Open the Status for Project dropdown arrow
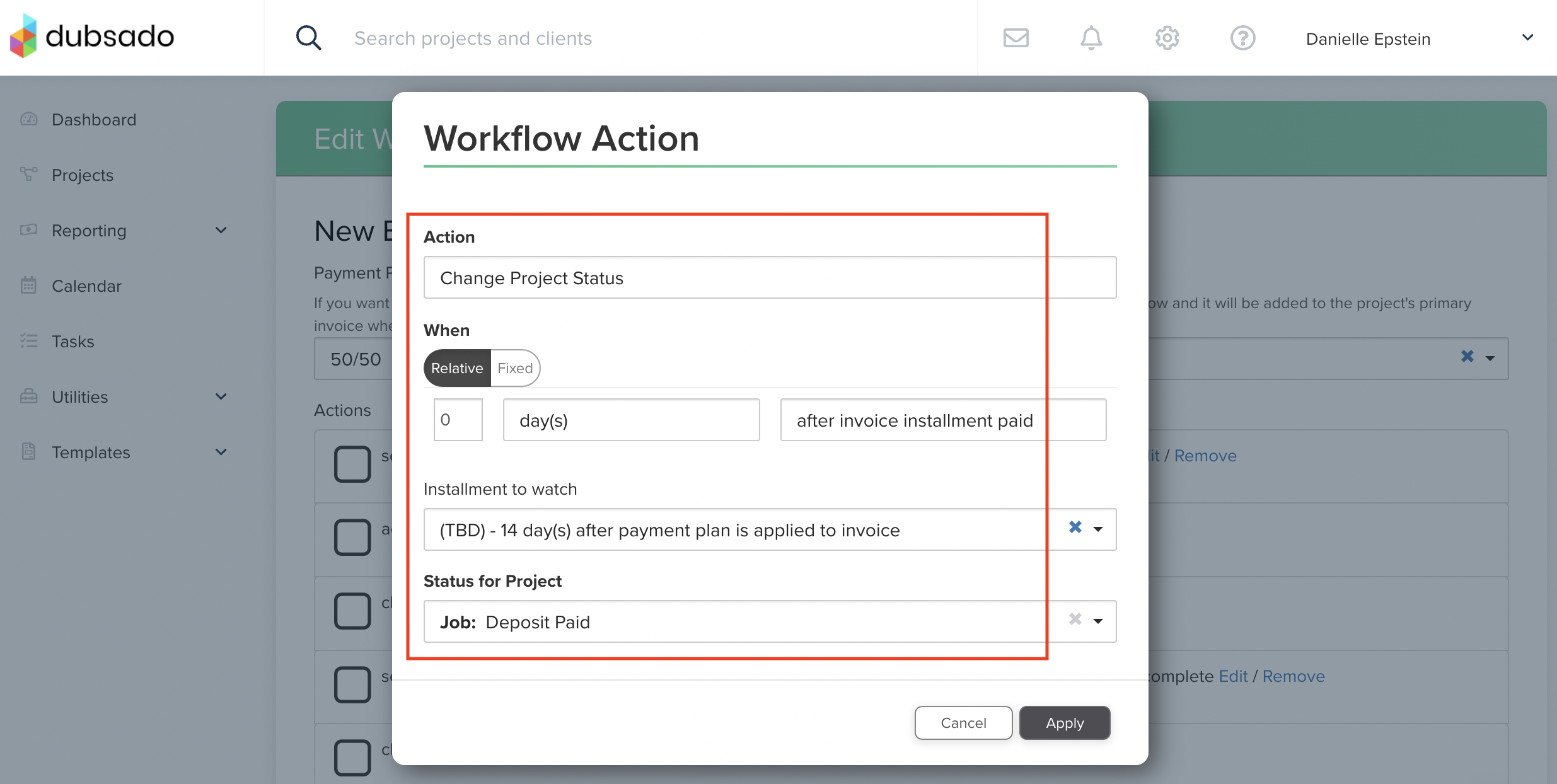 pos(1098,621)
